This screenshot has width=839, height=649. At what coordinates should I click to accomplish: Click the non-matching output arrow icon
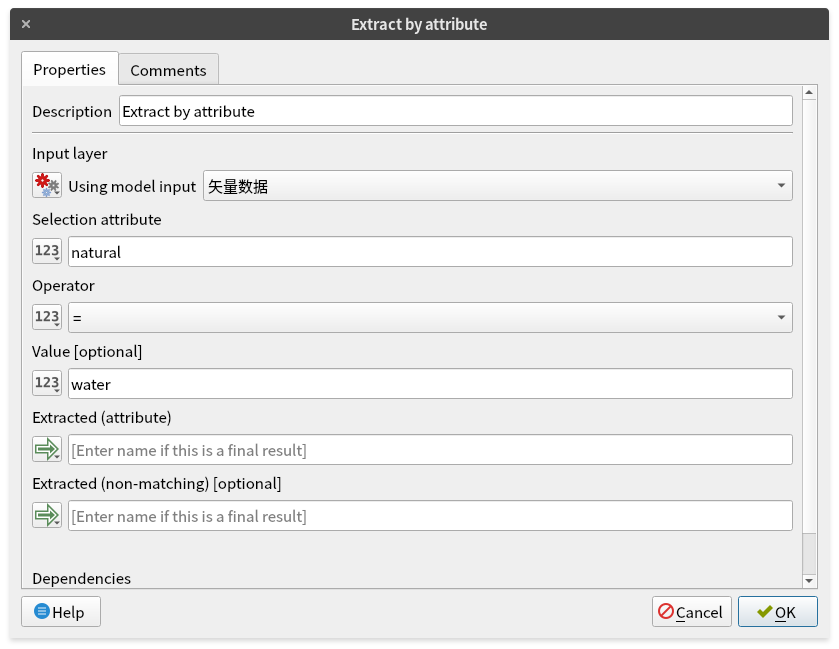[47, 516]
